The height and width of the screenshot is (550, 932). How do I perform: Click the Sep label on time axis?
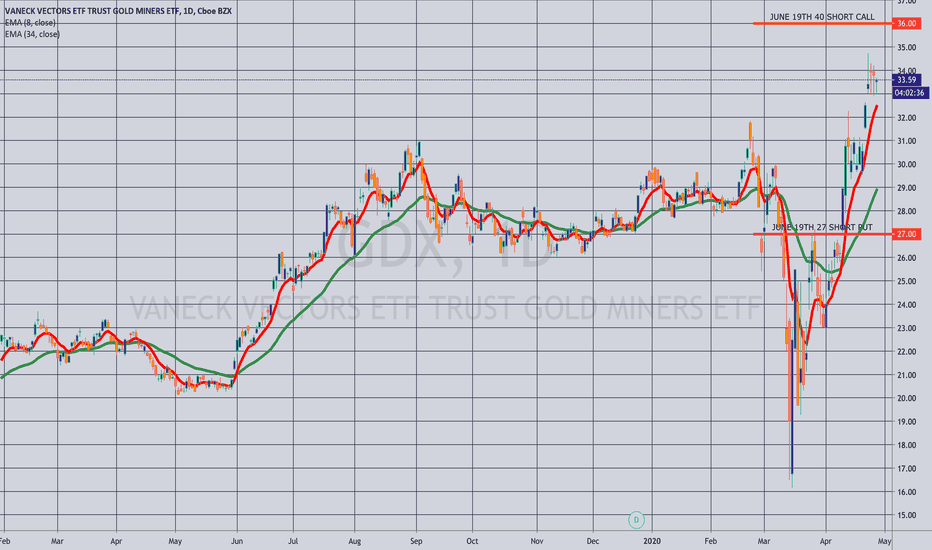coord(416,541)
